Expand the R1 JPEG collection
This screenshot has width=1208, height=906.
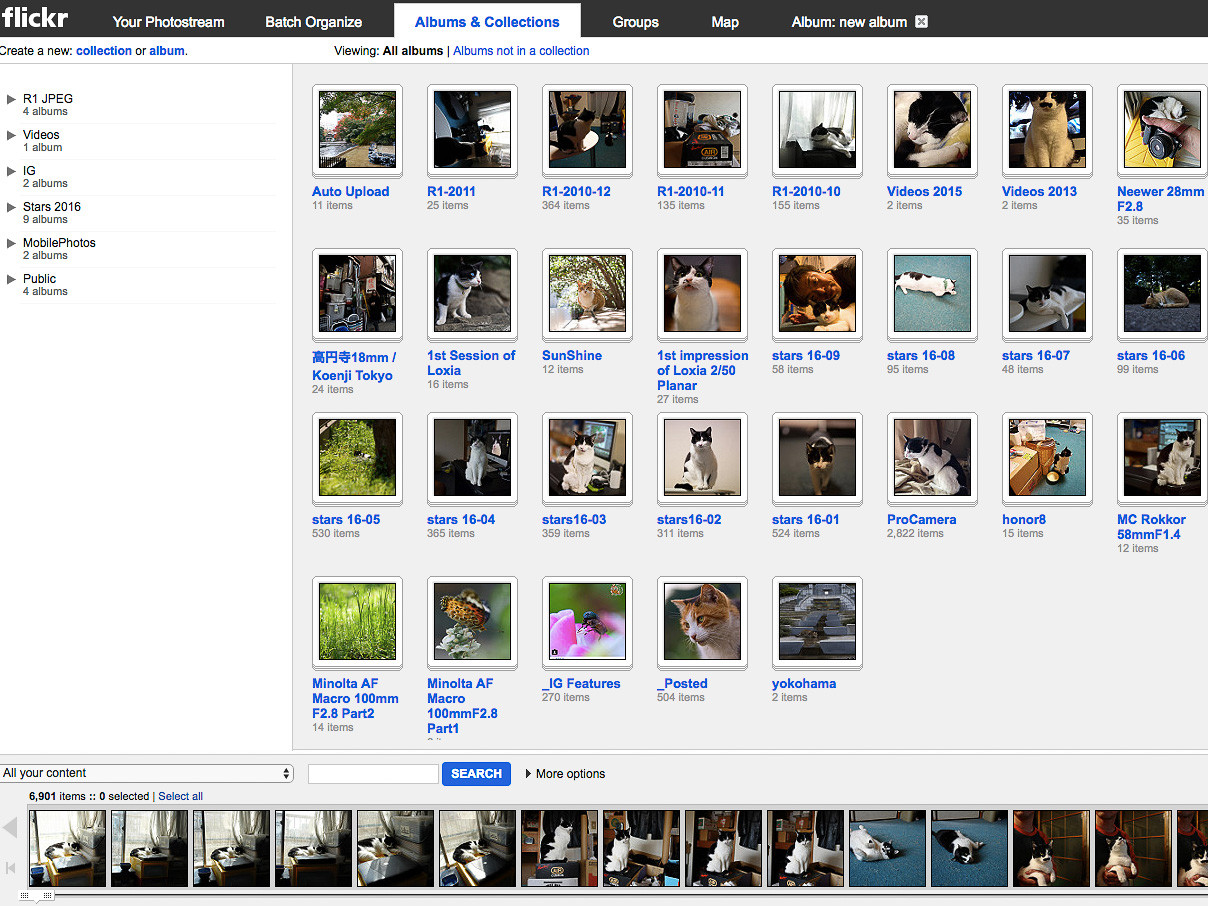pos(12,98)
